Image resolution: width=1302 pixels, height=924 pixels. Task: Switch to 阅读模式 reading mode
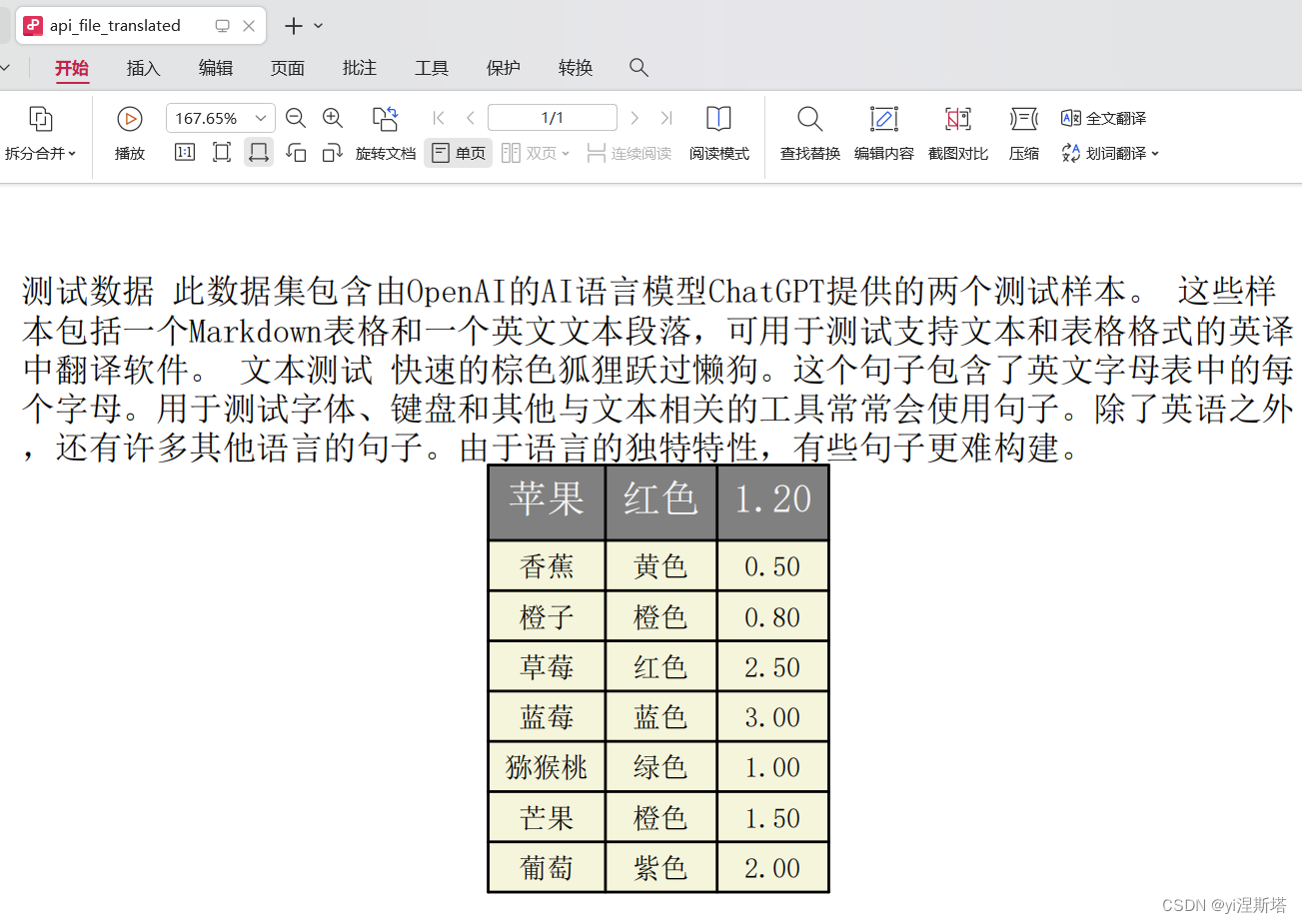(719, 133)
